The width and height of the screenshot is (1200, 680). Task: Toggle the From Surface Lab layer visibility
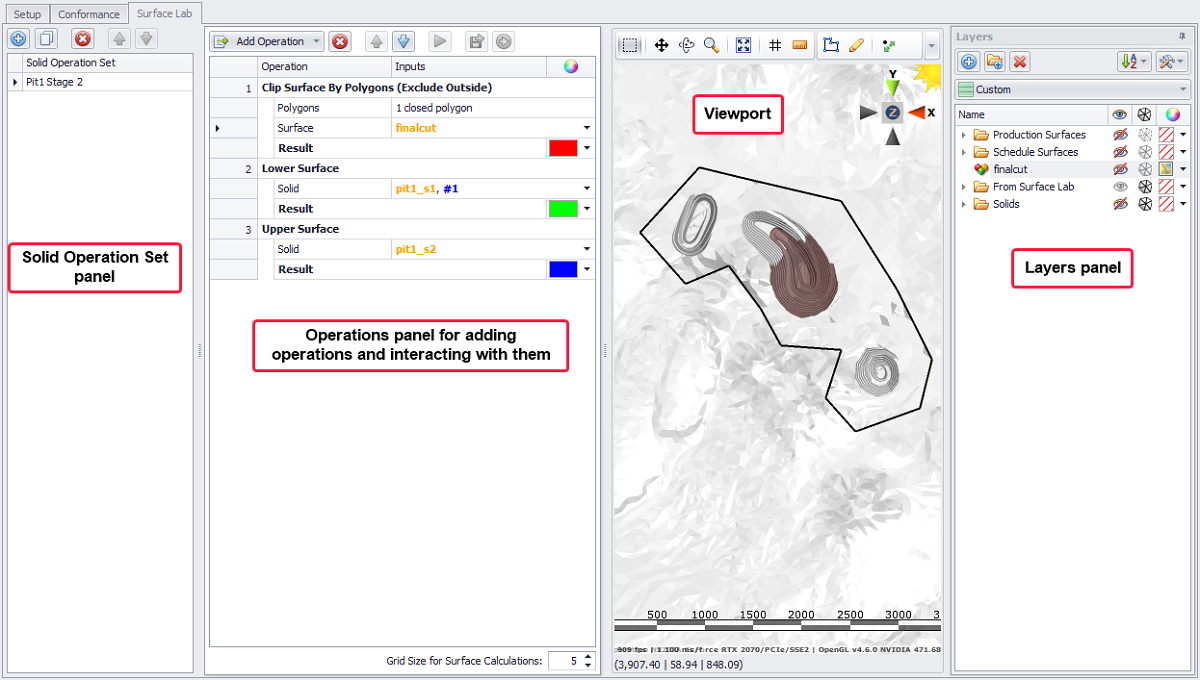pos(1120,187)
